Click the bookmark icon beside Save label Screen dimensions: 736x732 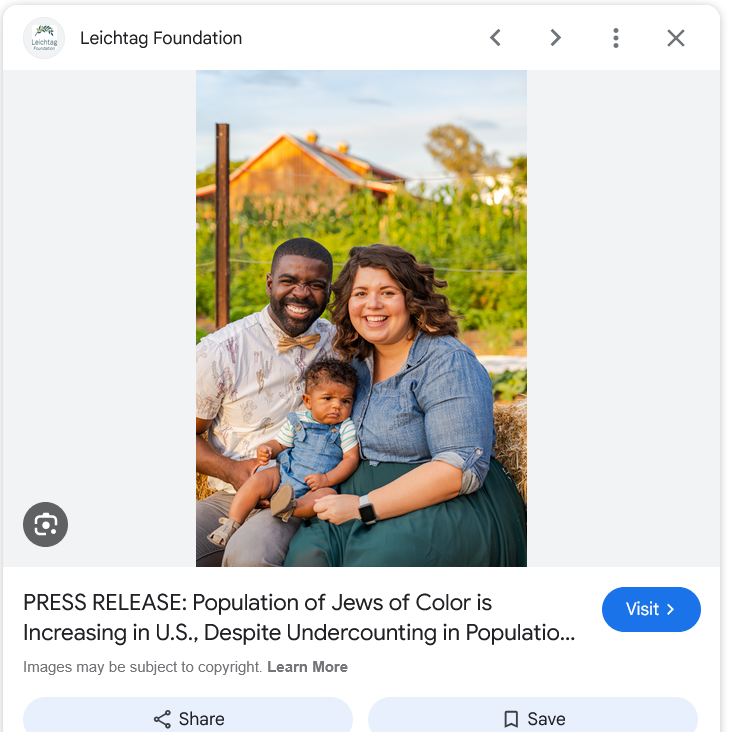(511, 719)
